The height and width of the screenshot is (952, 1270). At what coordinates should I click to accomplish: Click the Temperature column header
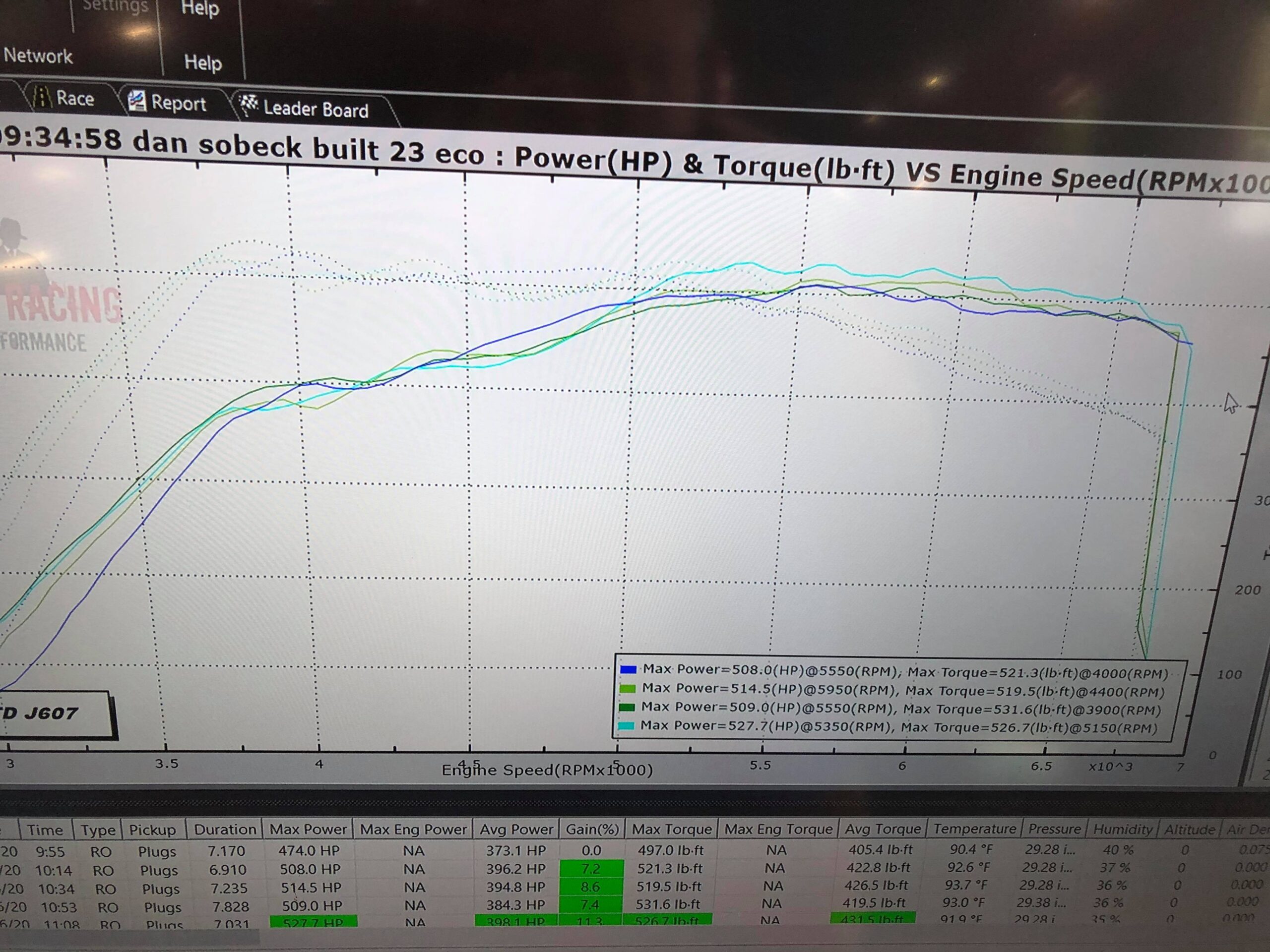(974, 828)
